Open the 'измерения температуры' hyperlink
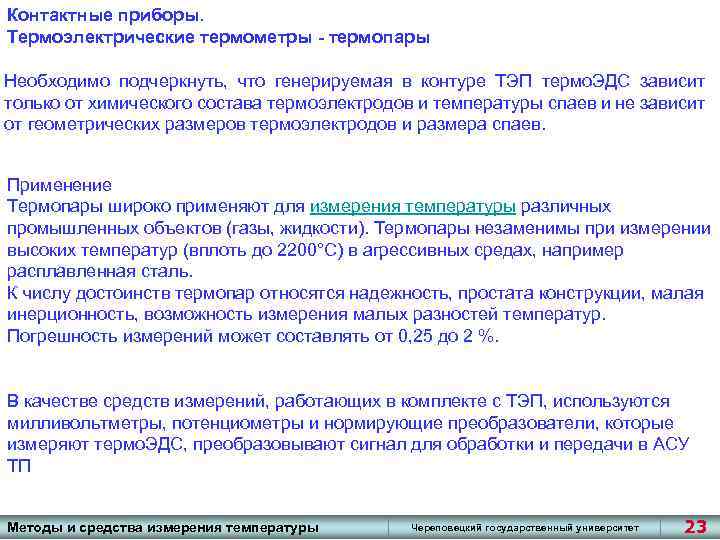The width and height of the screenshot is (720, 540). [x=412, y=207]
